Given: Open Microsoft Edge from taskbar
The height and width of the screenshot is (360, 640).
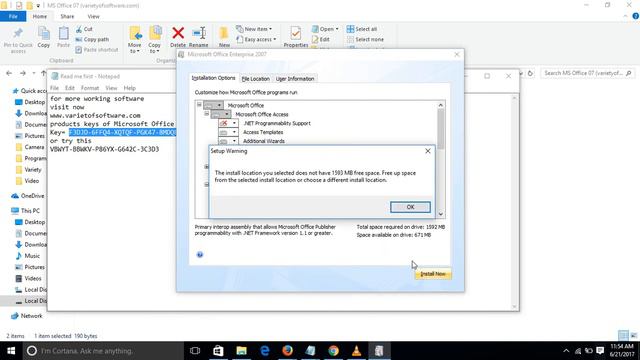Looking at the screenshot, I should 264,351.
